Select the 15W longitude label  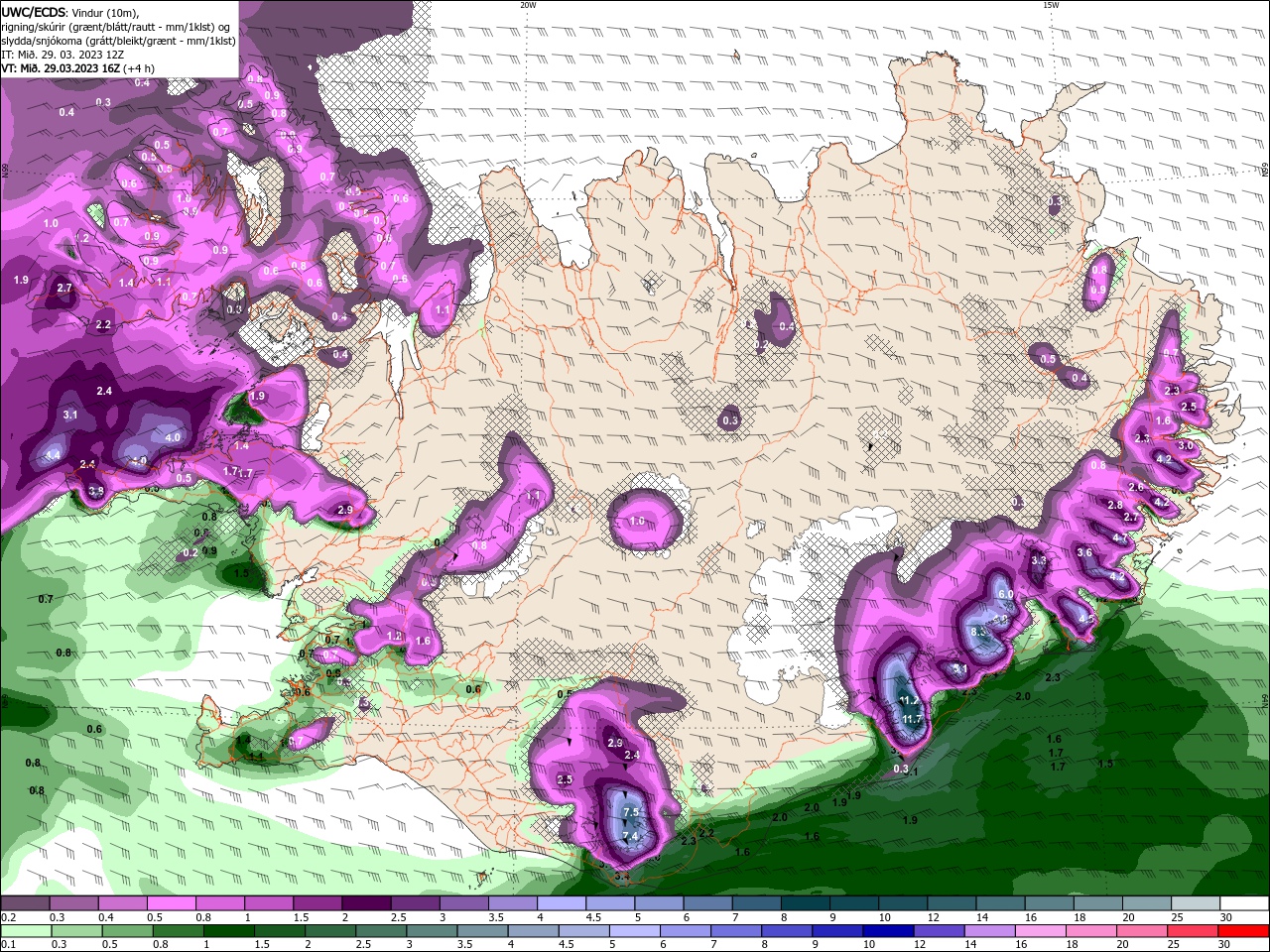click(x=1050, y=5)
